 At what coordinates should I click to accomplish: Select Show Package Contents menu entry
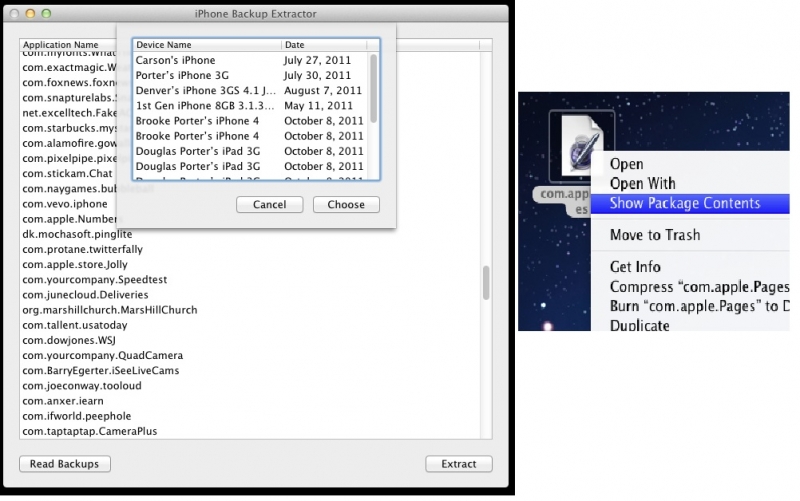coord(684,203)
